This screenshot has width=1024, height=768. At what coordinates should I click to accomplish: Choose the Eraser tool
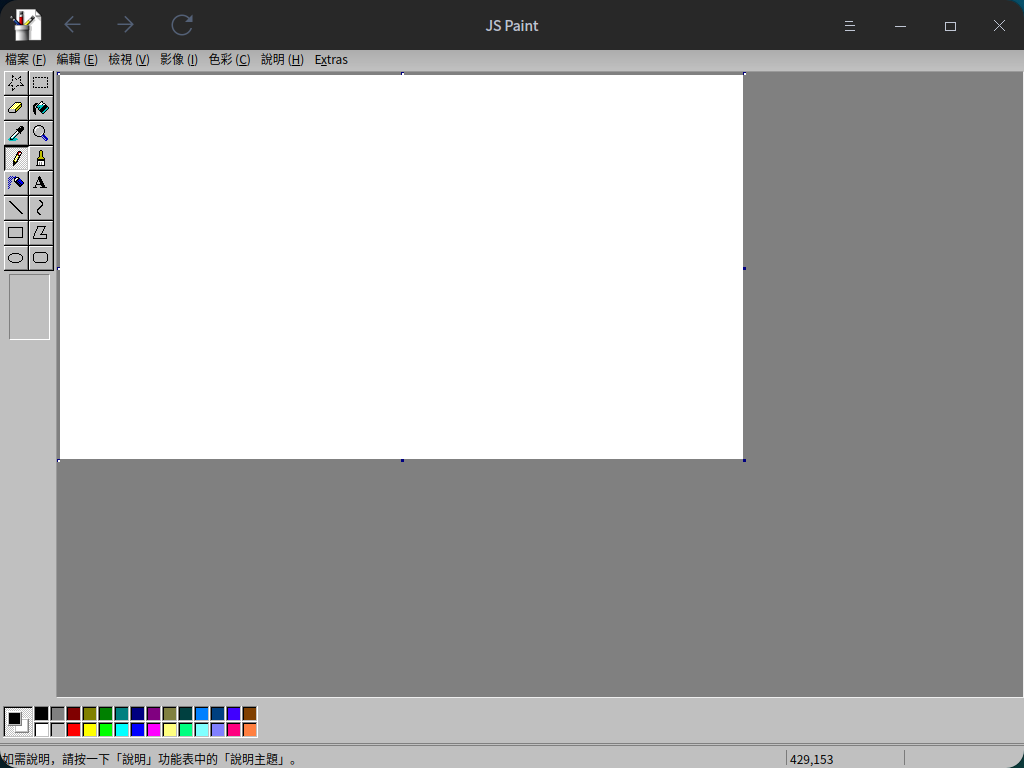(16, 108)
